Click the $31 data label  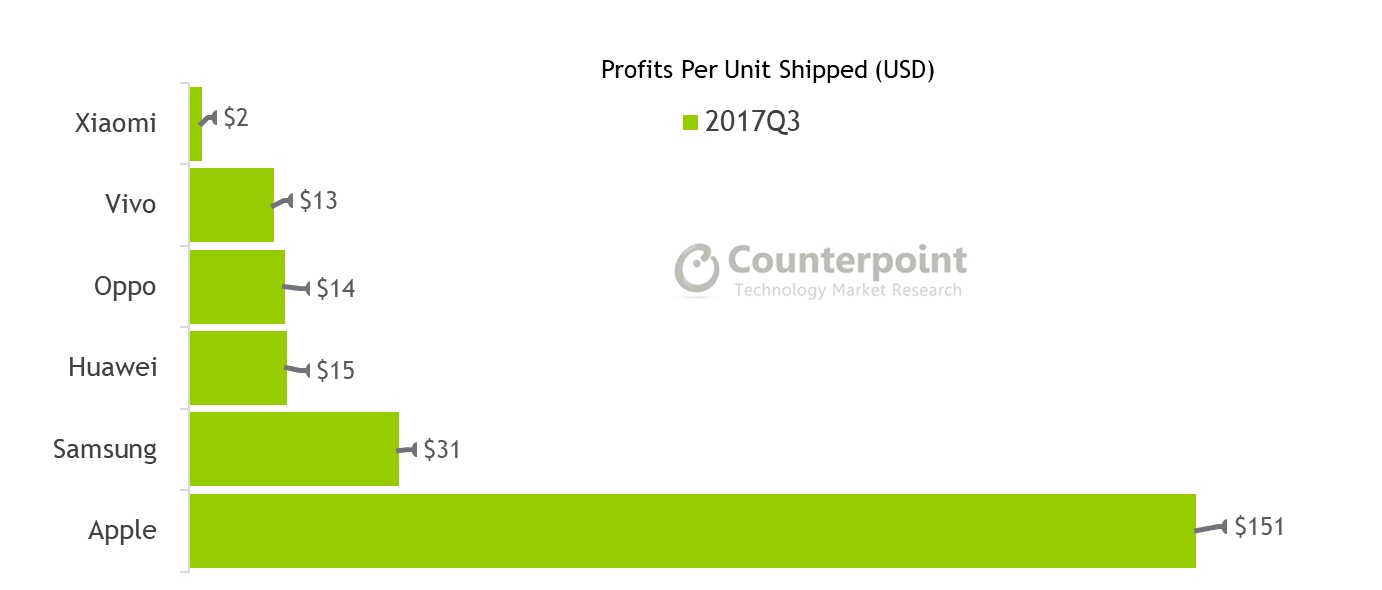click(x=441, y=450)
